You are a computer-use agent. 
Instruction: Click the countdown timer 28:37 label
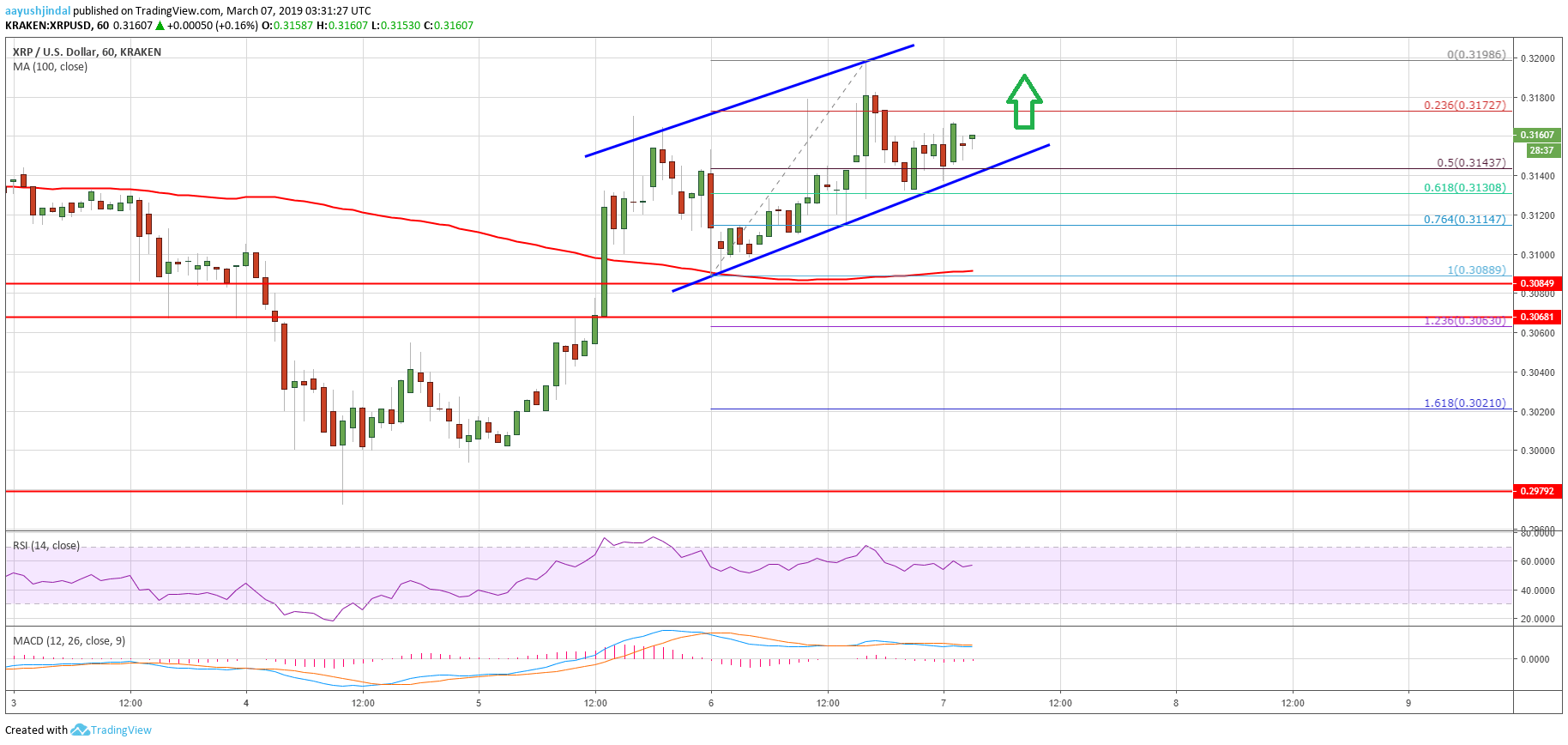pyautogui.click(x=1541, y=150)
